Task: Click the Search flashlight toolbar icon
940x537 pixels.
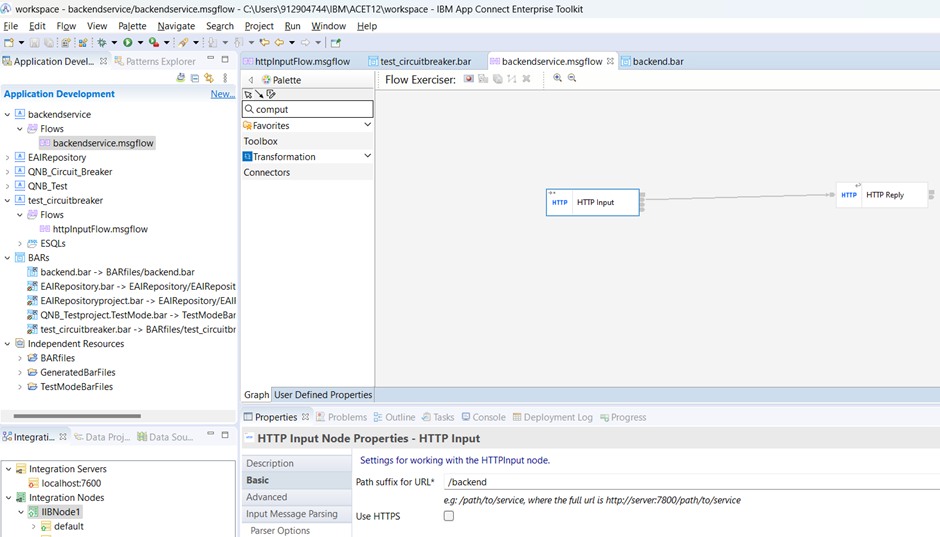Action: pos(183,43)
